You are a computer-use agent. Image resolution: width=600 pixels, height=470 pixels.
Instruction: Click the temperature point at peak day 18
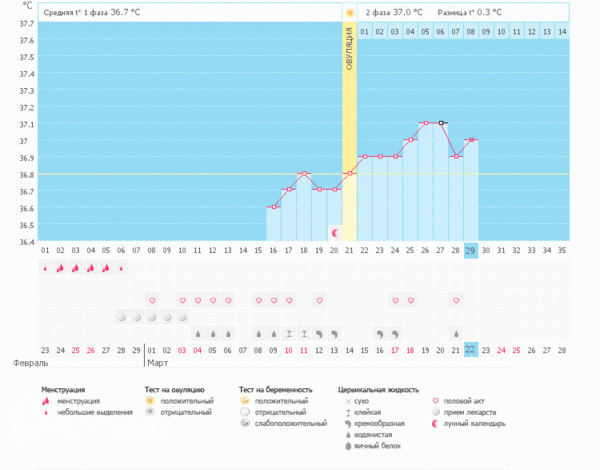point(304,174)
